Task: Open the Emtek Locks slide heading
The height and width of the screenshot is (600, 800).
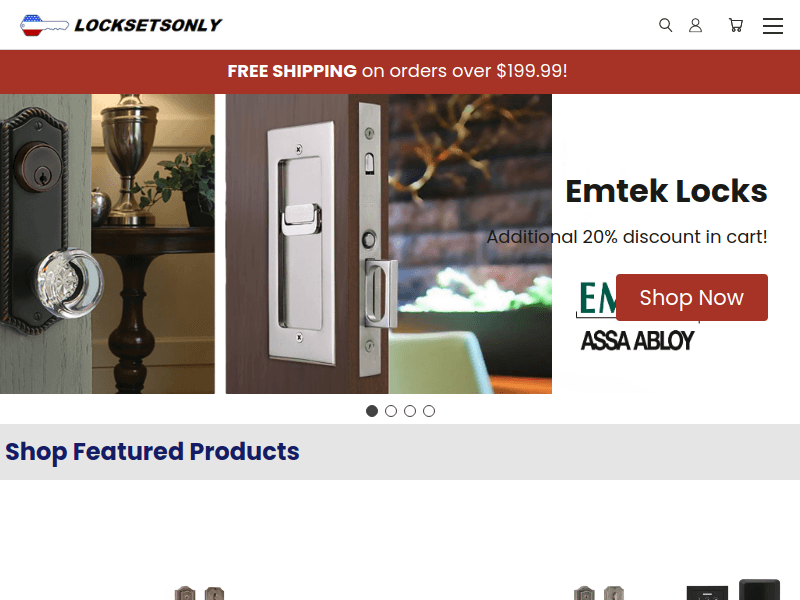Action: click(x=666, y=191)
